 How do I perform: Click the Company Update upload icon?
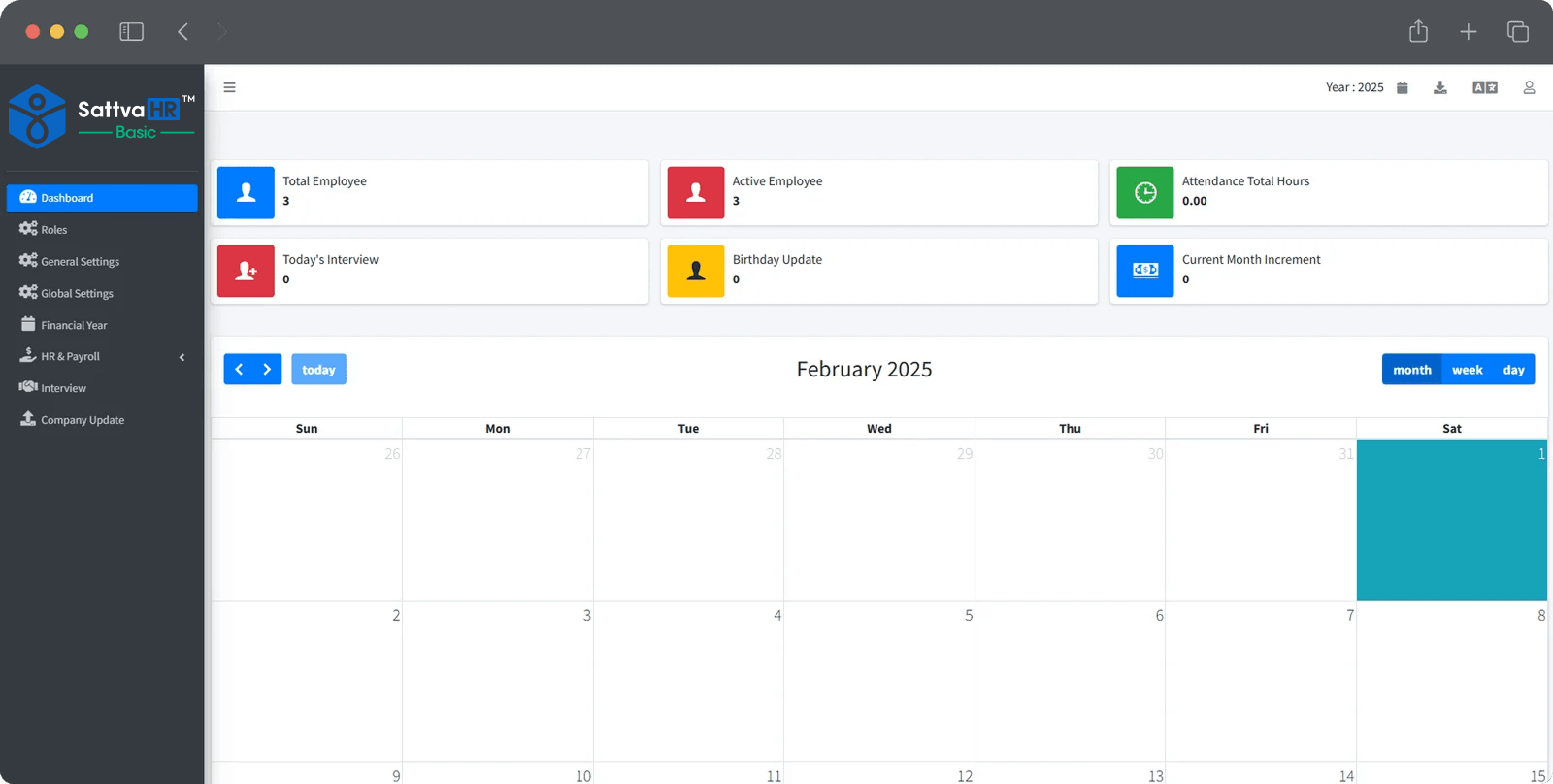(28, 419)
